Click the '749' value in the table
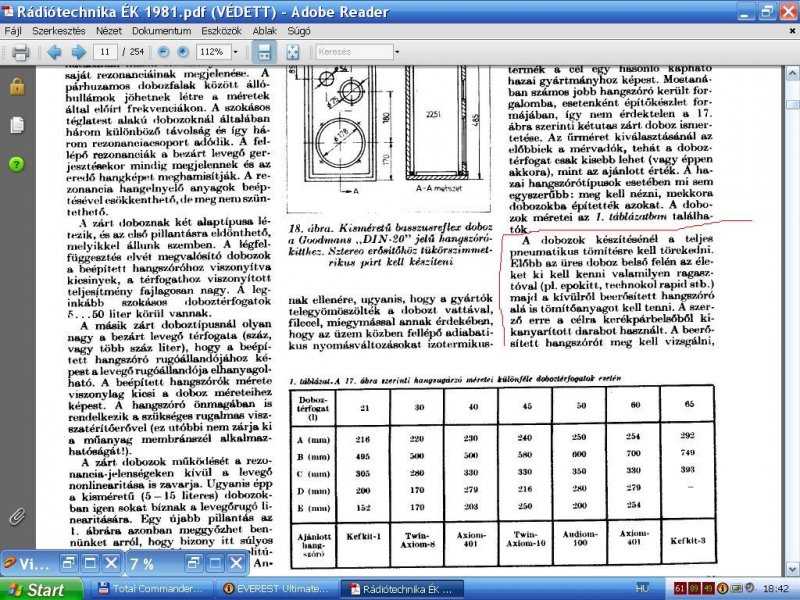800x600 pixels. coord(687,453)
